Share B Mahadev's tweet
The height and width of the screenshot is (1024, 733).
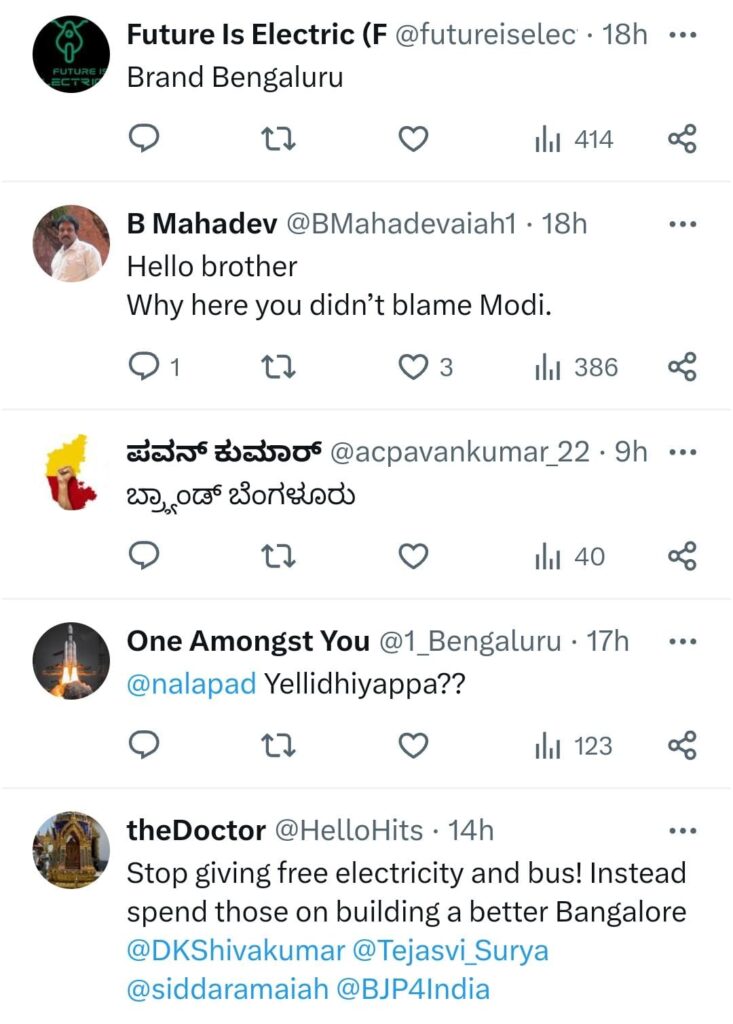point(681,368)
